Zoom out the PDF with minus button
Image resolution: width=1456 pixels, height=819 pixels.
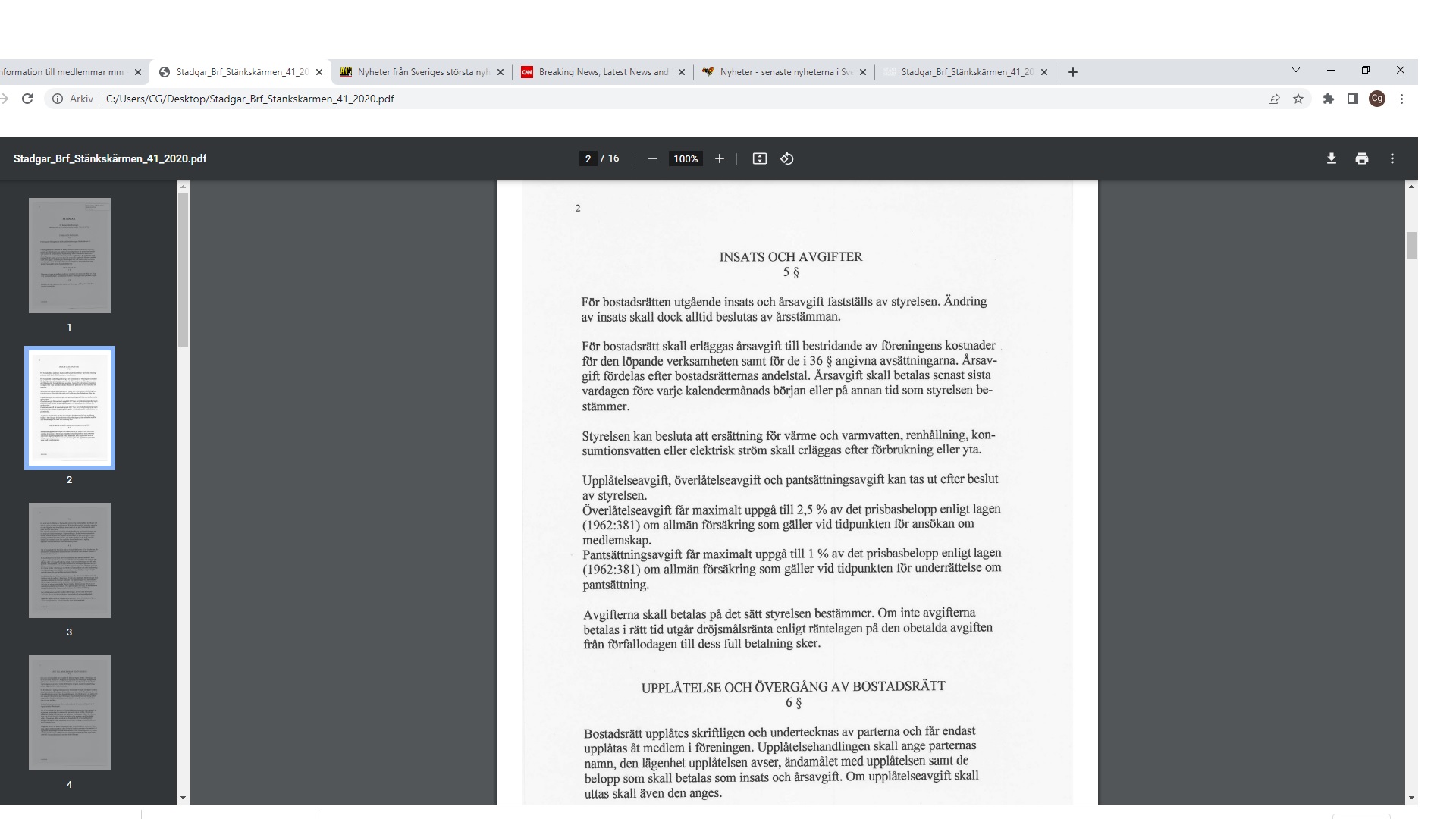tap(651, 158)
